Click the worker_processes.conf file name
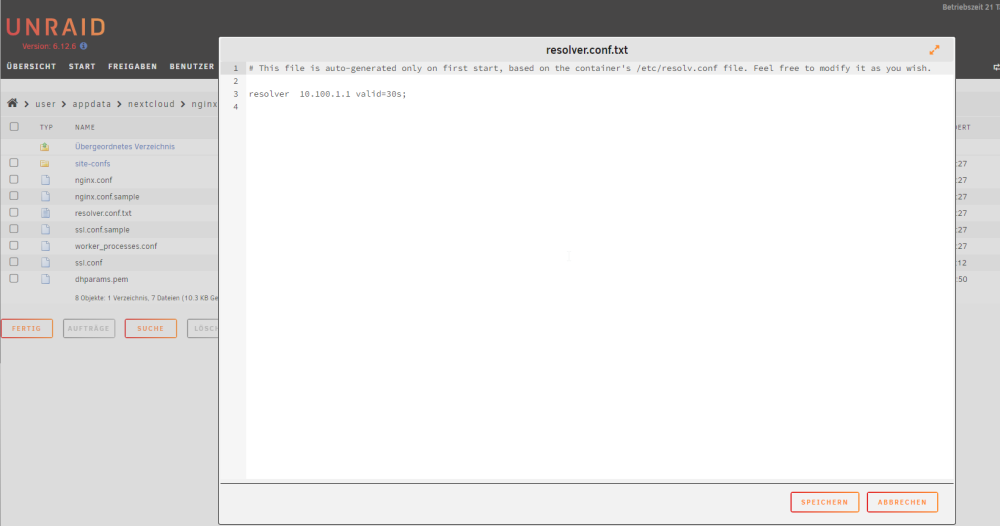Image resolution: width=1000 pixels, height=526 pixels. click(116, 247)
